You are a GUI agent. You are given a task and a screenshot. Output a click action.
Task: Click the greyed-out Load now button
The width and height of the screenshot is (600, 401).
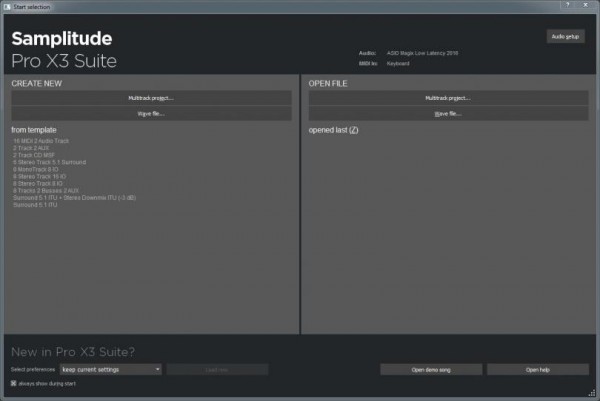point(217,370)
